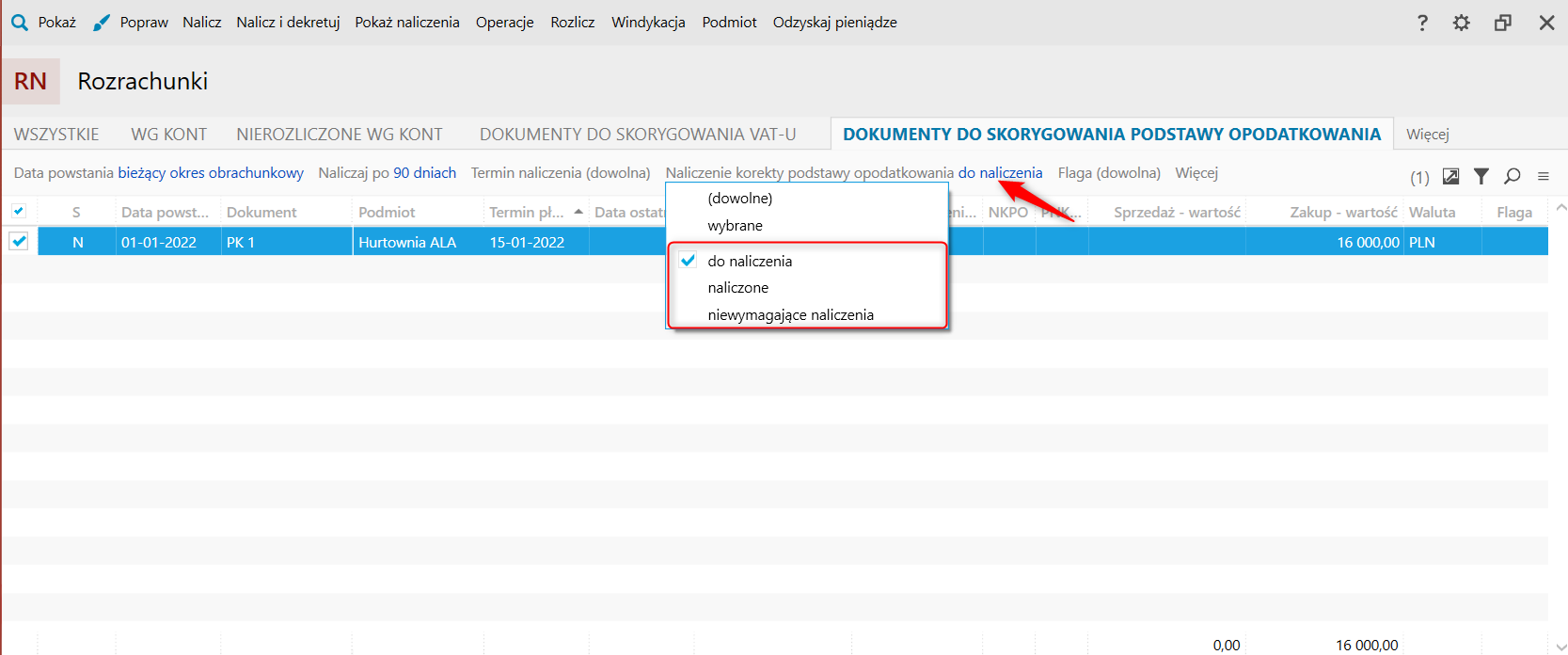Switch to NIEROZLICZONE WG KONT tab
This screenshot has width=1568, height=655.
pos(340,135)
